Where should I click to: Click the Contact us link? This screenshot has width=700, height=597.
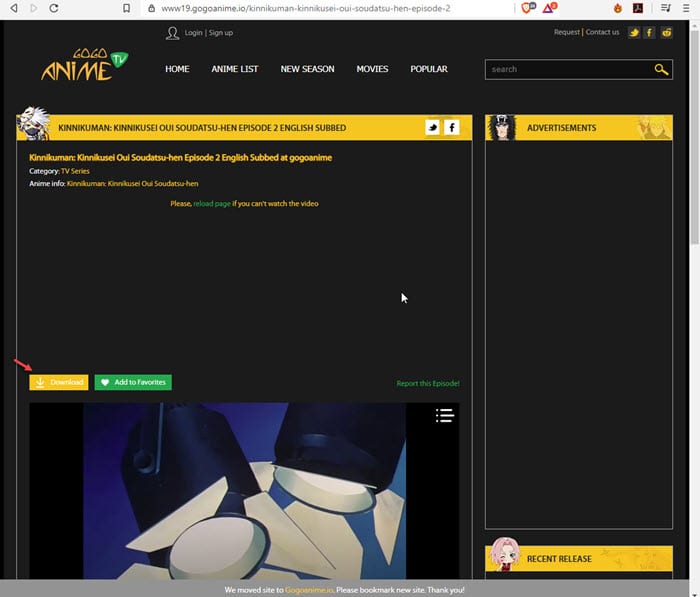[602, 32]
